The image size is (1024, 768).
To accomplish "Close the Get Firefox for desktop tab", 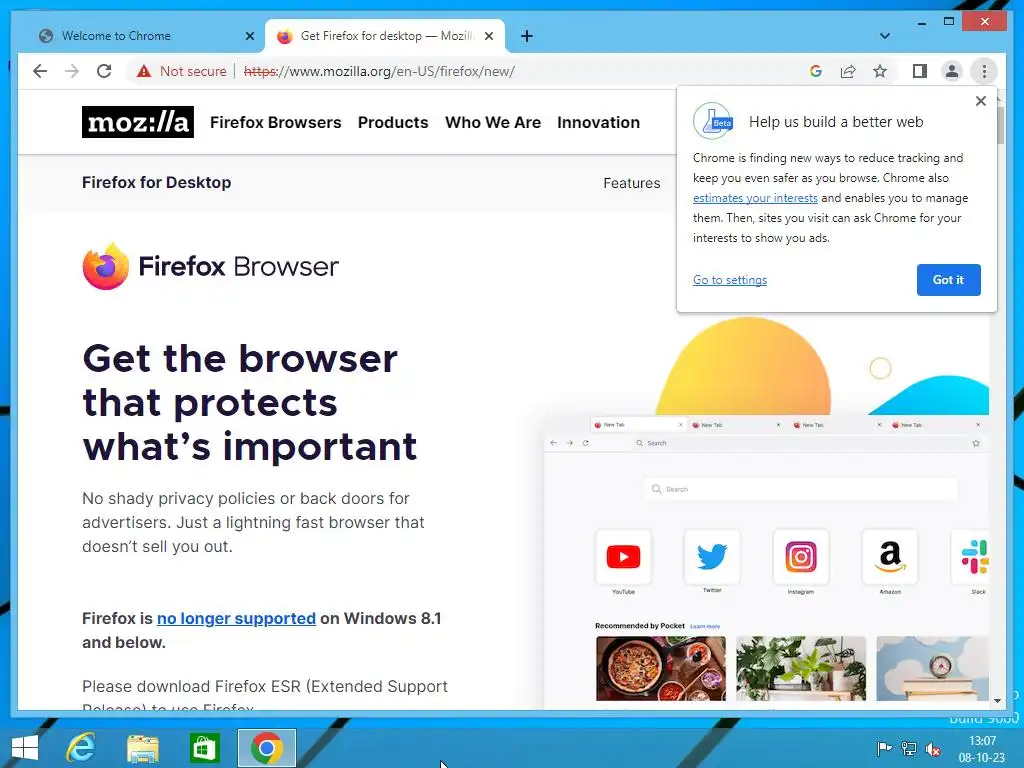I will tap(488, 36).
